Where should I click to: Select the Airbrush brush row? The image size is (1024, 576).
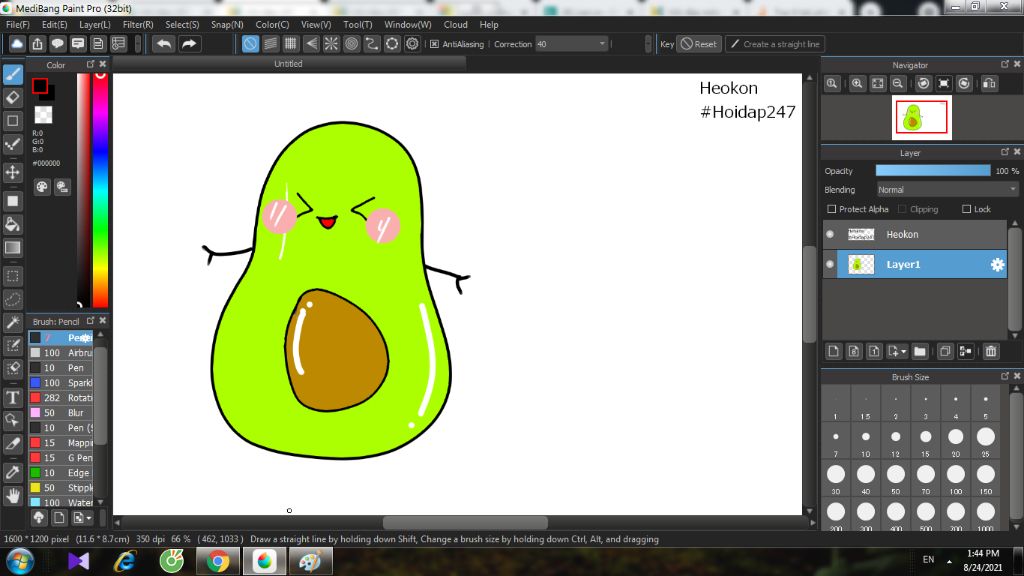click(62, 353)
